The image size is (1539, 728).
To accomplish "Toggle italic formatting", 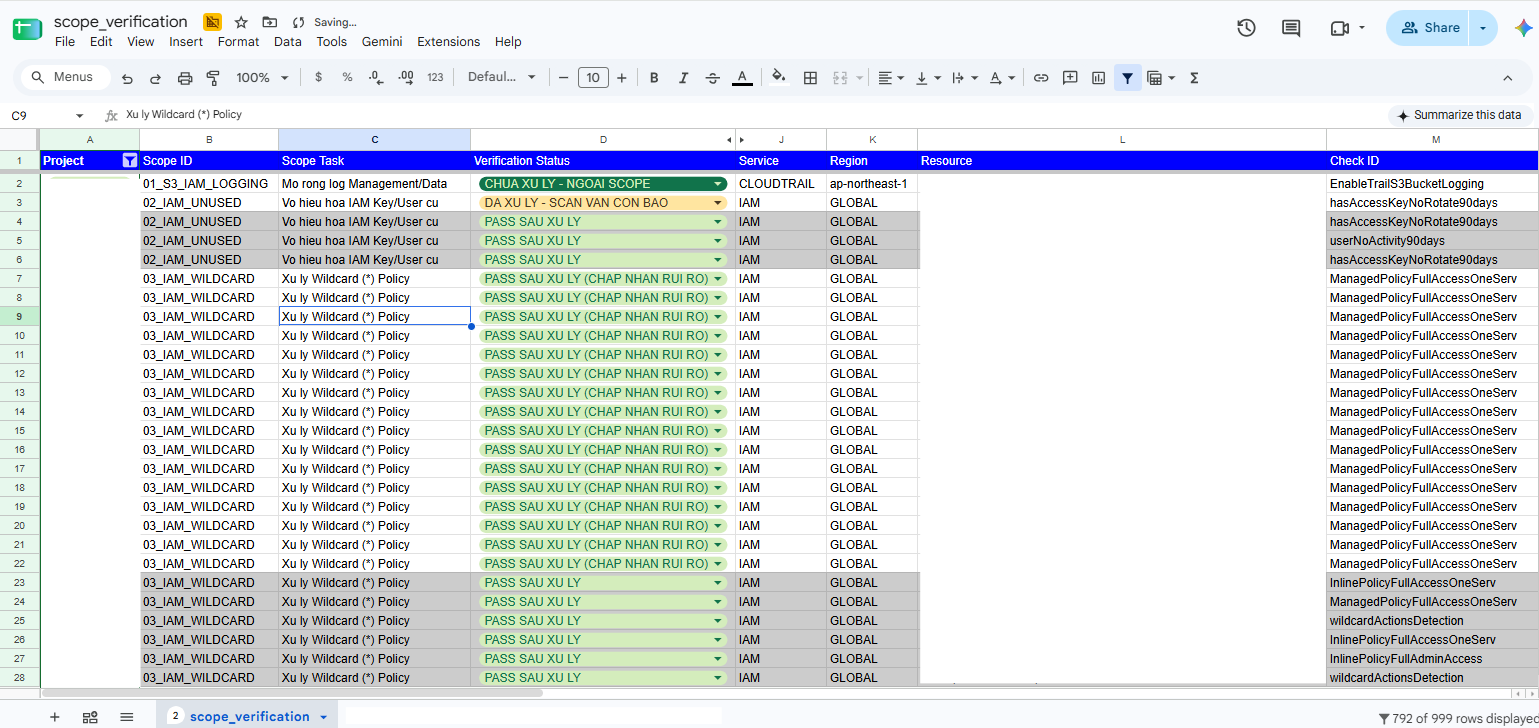I will [684, 77].
